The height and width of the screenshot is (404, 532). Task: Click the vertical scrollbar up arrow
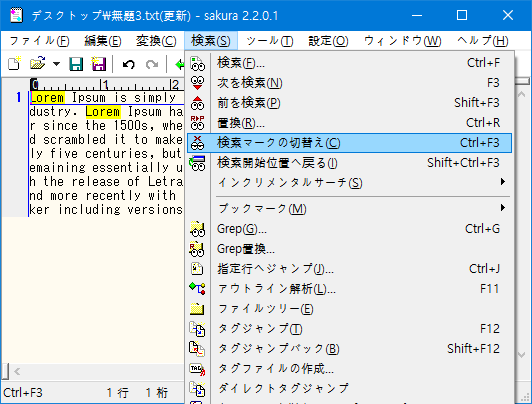[522, 94]
